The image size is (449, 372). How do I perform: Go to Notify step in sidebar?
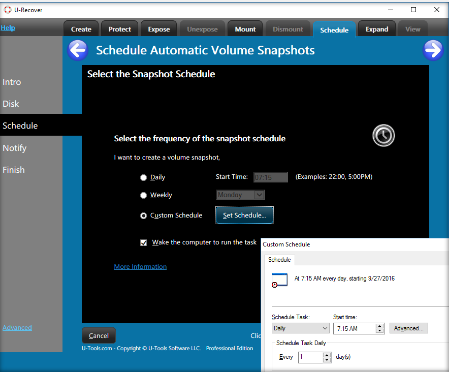click(x=15, y=148)
